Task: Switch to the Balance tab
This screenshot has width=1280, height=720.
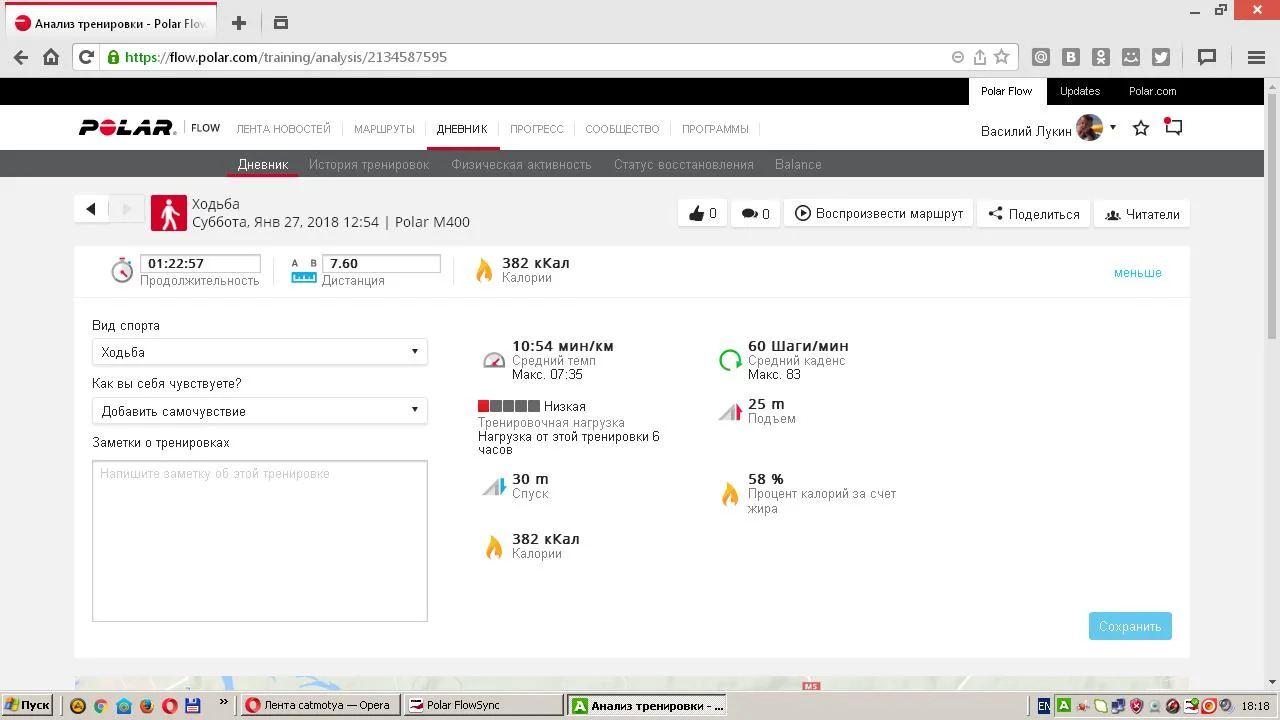Action: tap(798, 165)
